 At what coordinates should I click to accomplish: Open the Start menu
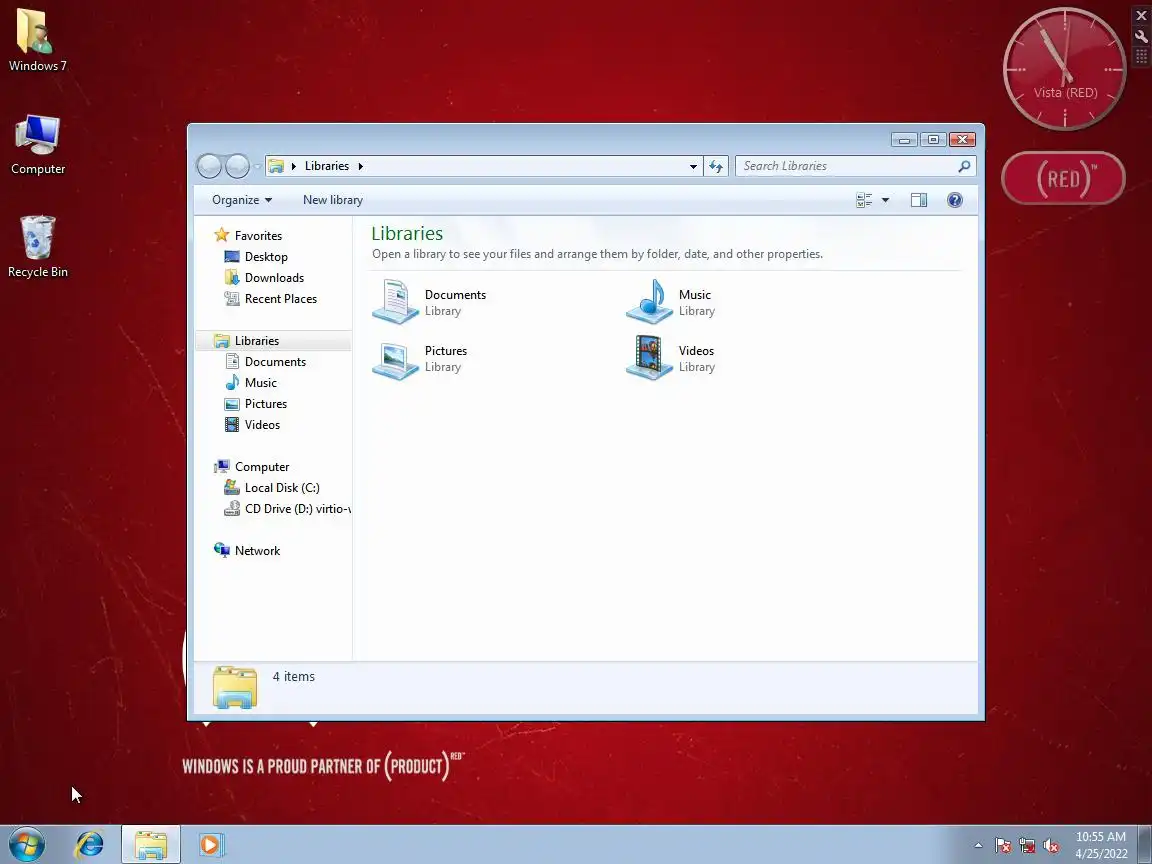click(x=26, y=845)
